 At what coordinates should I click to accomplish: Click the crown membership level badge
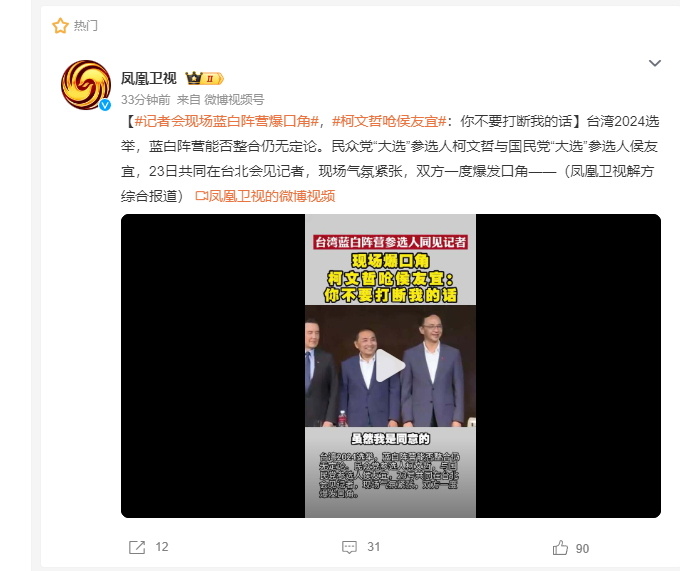coord(204,78)
